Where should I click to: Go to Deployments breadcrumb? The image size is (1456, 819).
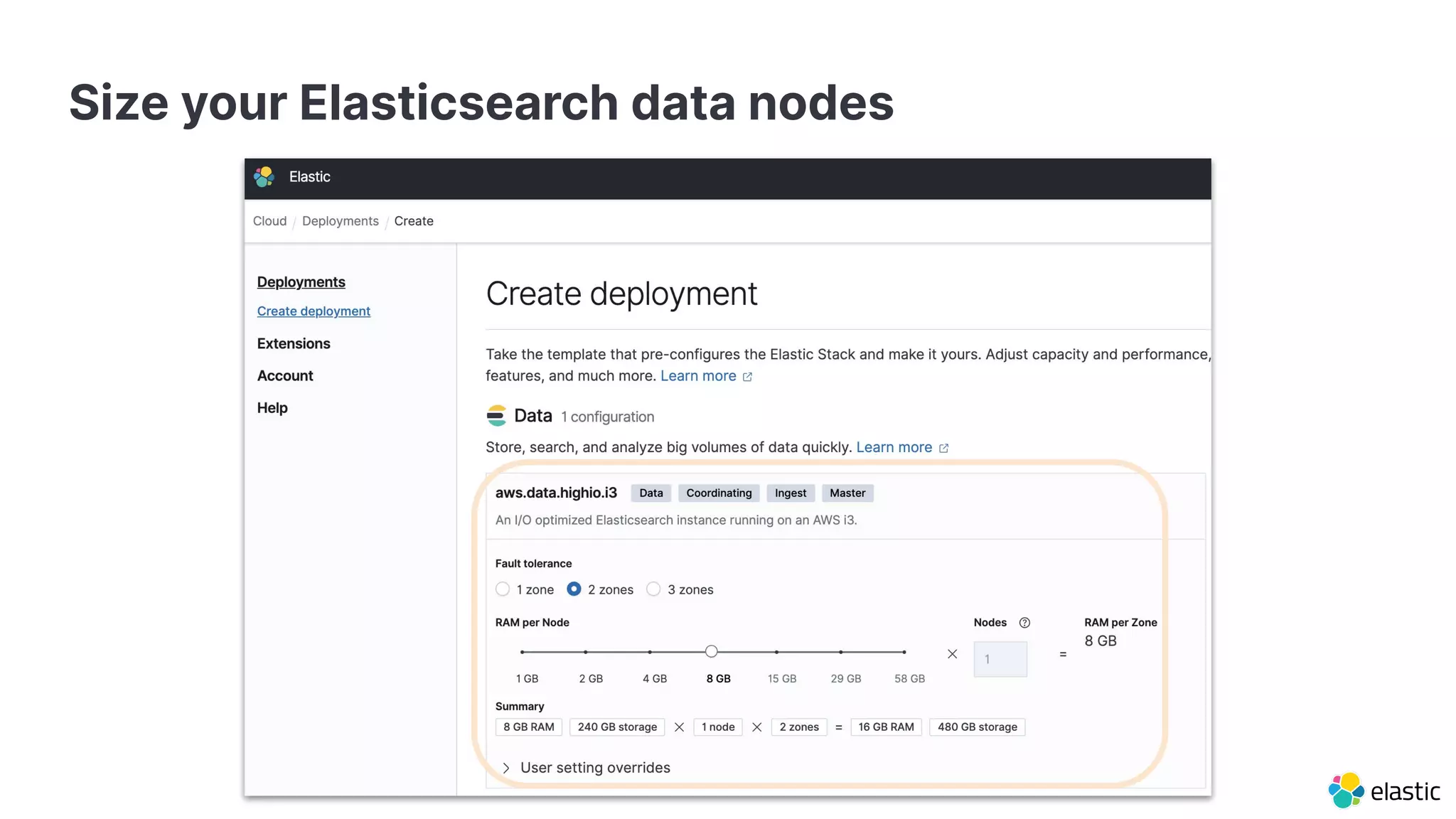click(341, 221)
